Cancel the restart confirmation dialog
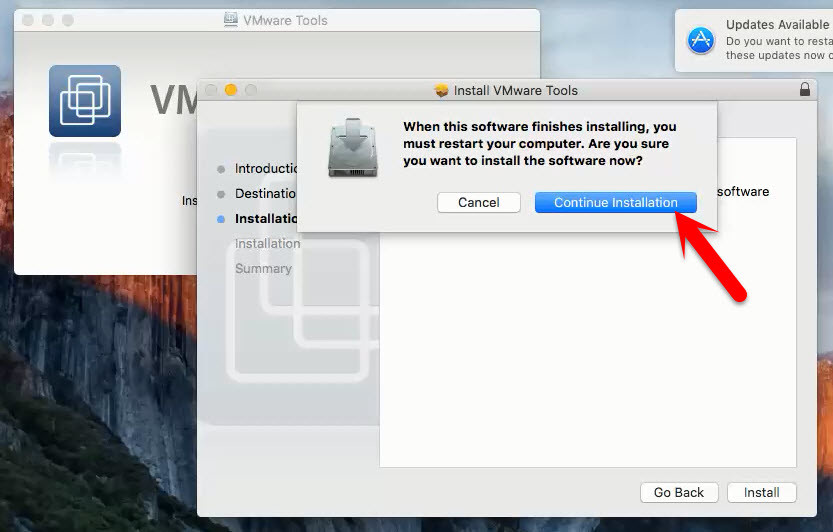 (x=478, y=202)
